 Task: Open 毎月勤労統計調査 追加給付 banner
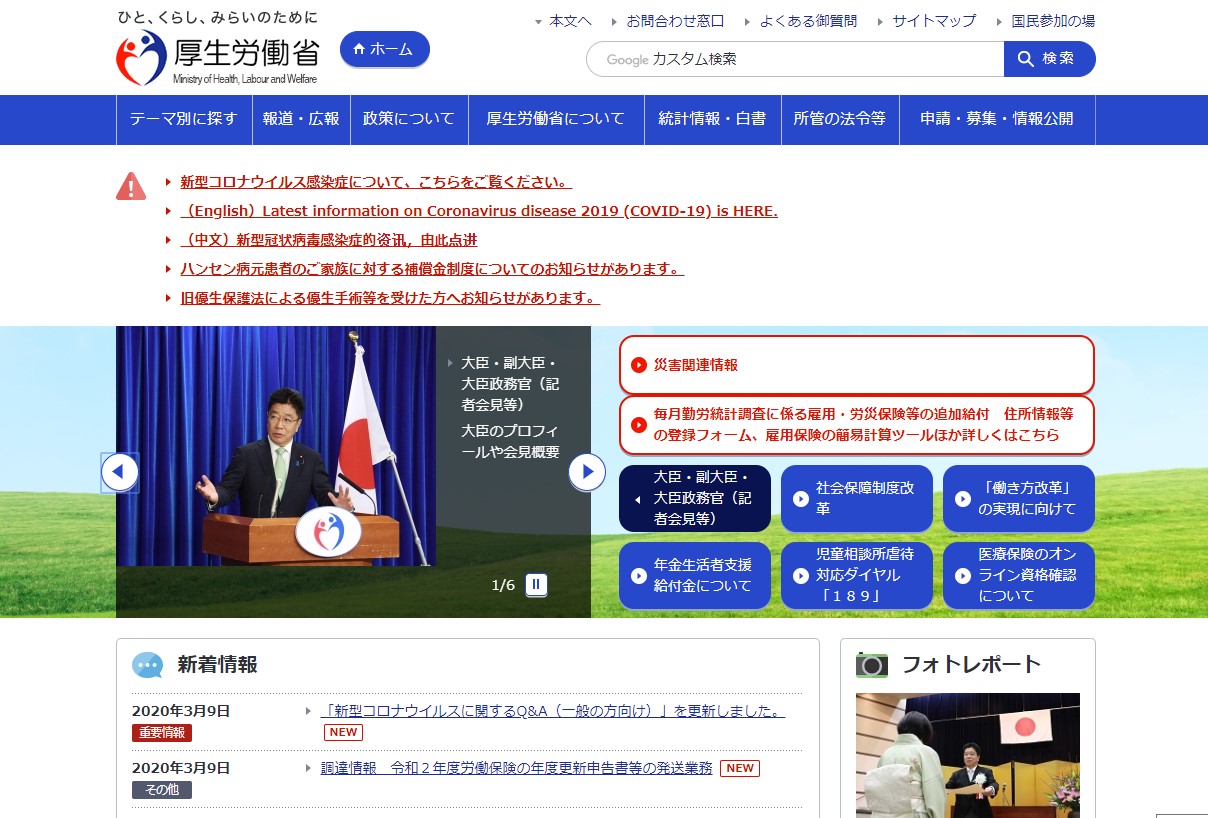point(857,425)
